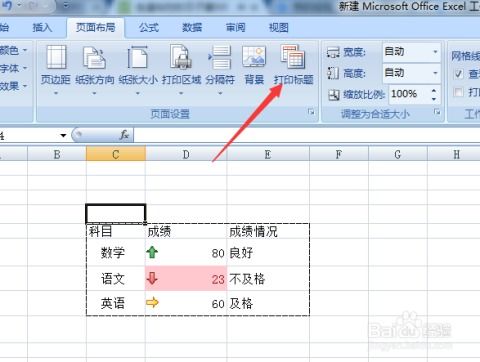The height and width of the screenshot is (362, 480).
Task: Increase the 缩放比例 100% spinner value
Action: coord(434,91)
